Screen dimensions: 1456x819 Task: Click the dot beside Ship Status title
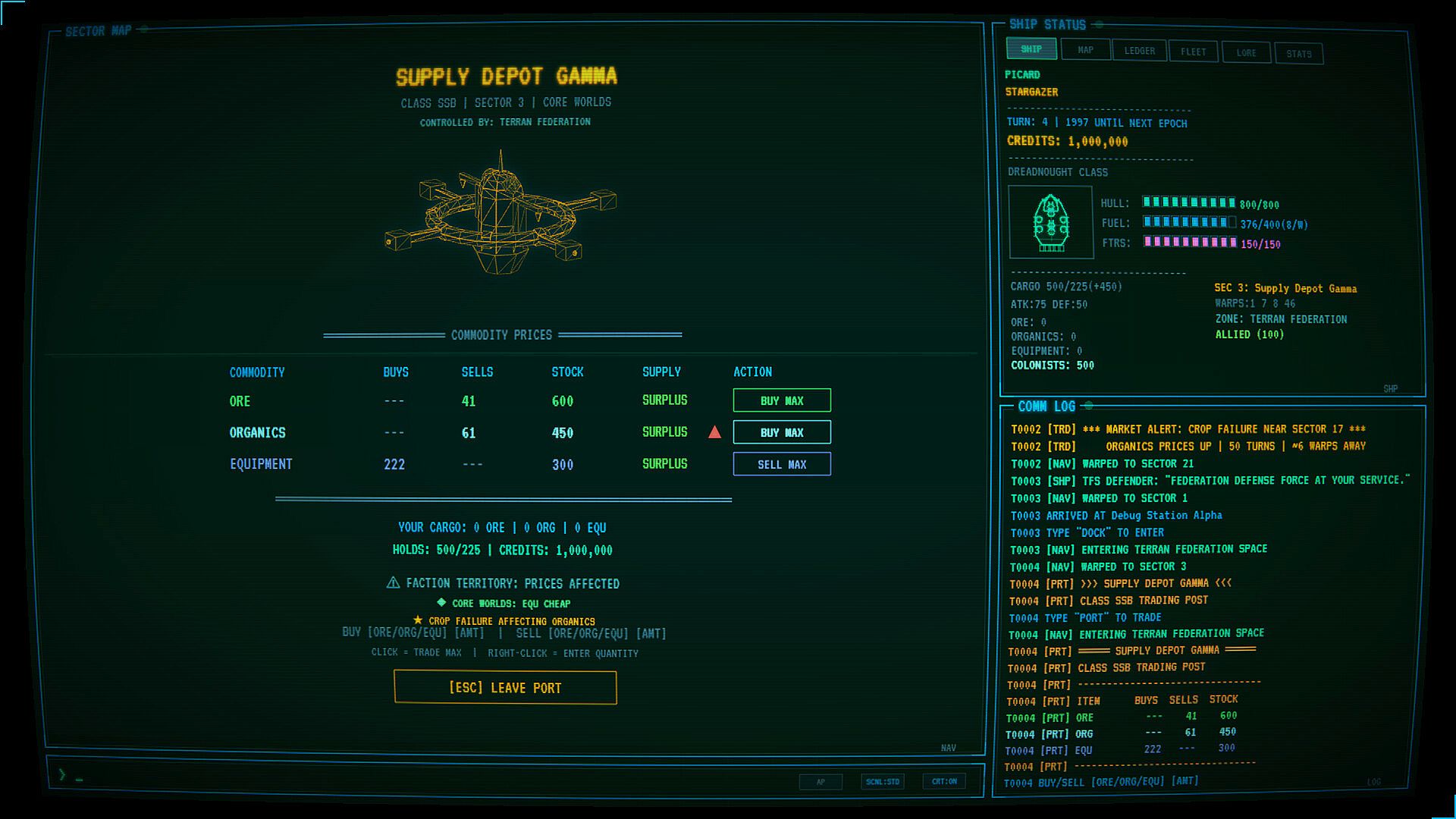coord(1099,24)
